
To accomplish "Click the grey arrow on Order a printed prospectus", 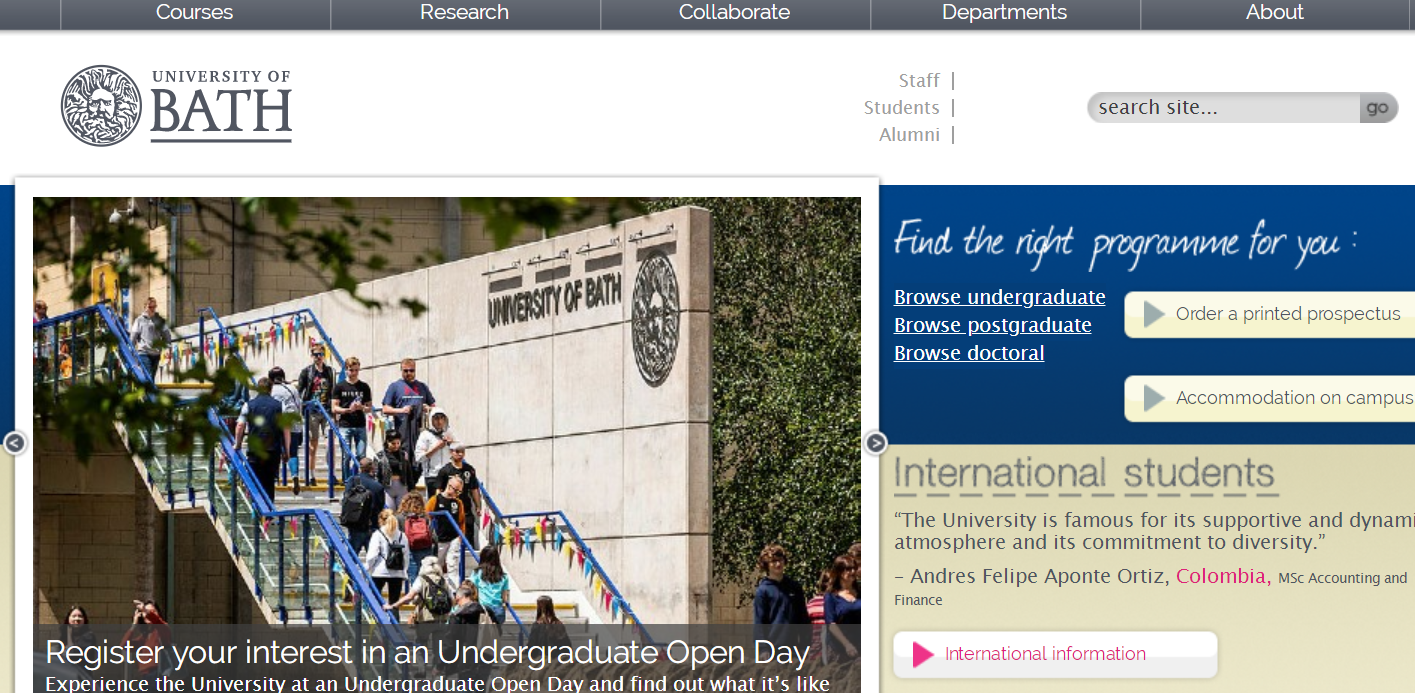I will [1154, 314].
